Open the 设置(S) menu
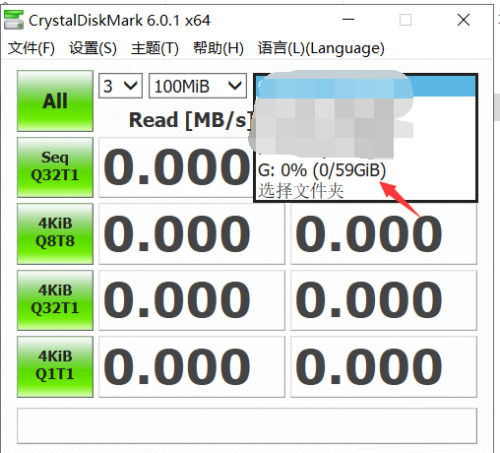This screenshot has width=500, height=453. coord(93,48)
